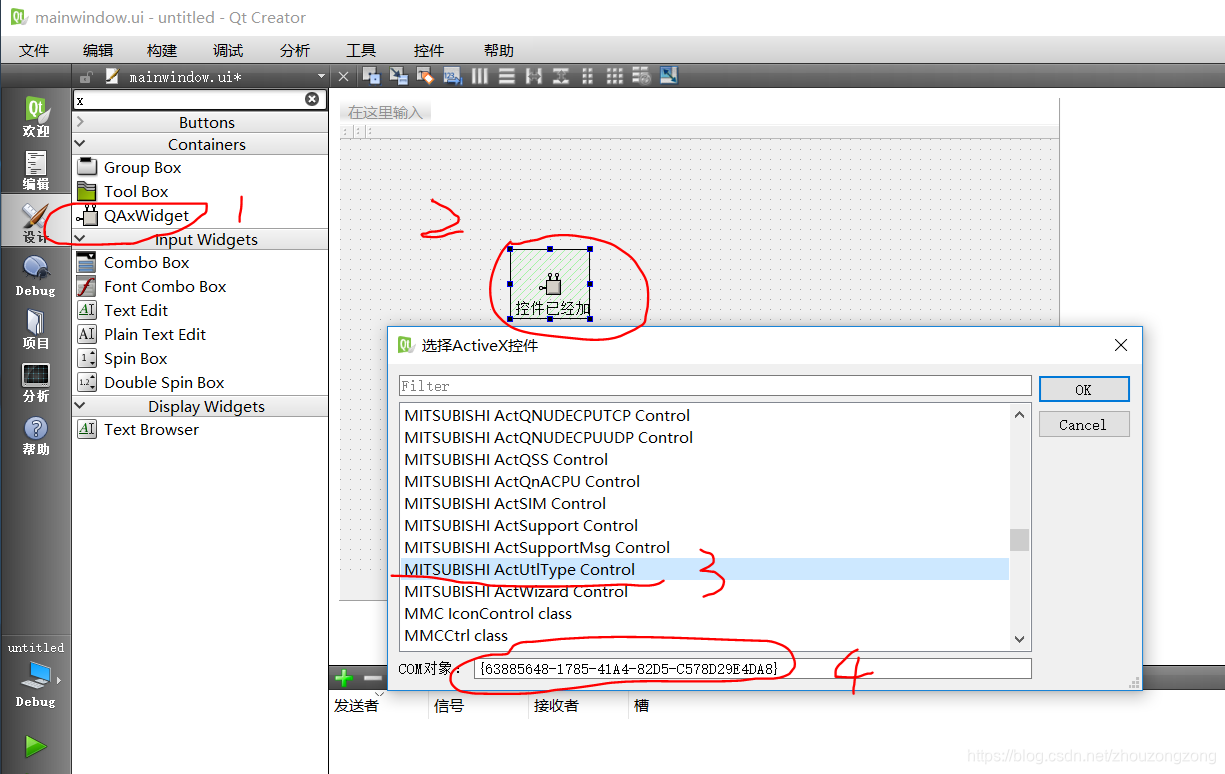Open Analyze (分析) mode
Image resolution: width=1225 pixels, height=774 pixels.
pyautogui.click(x=36, y=382)
